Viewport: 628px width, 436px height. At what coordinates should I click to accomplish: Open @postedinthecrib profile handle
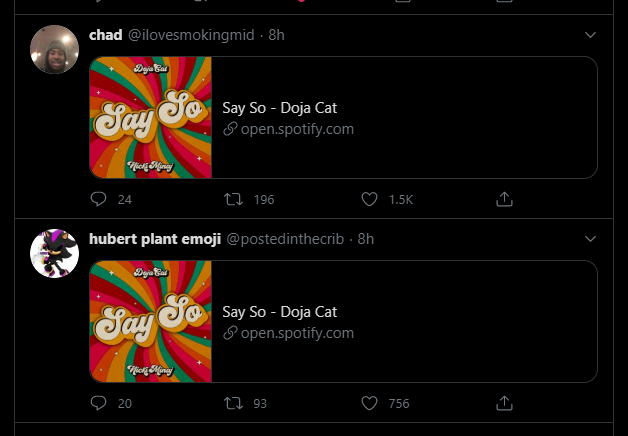coord(288,239)
